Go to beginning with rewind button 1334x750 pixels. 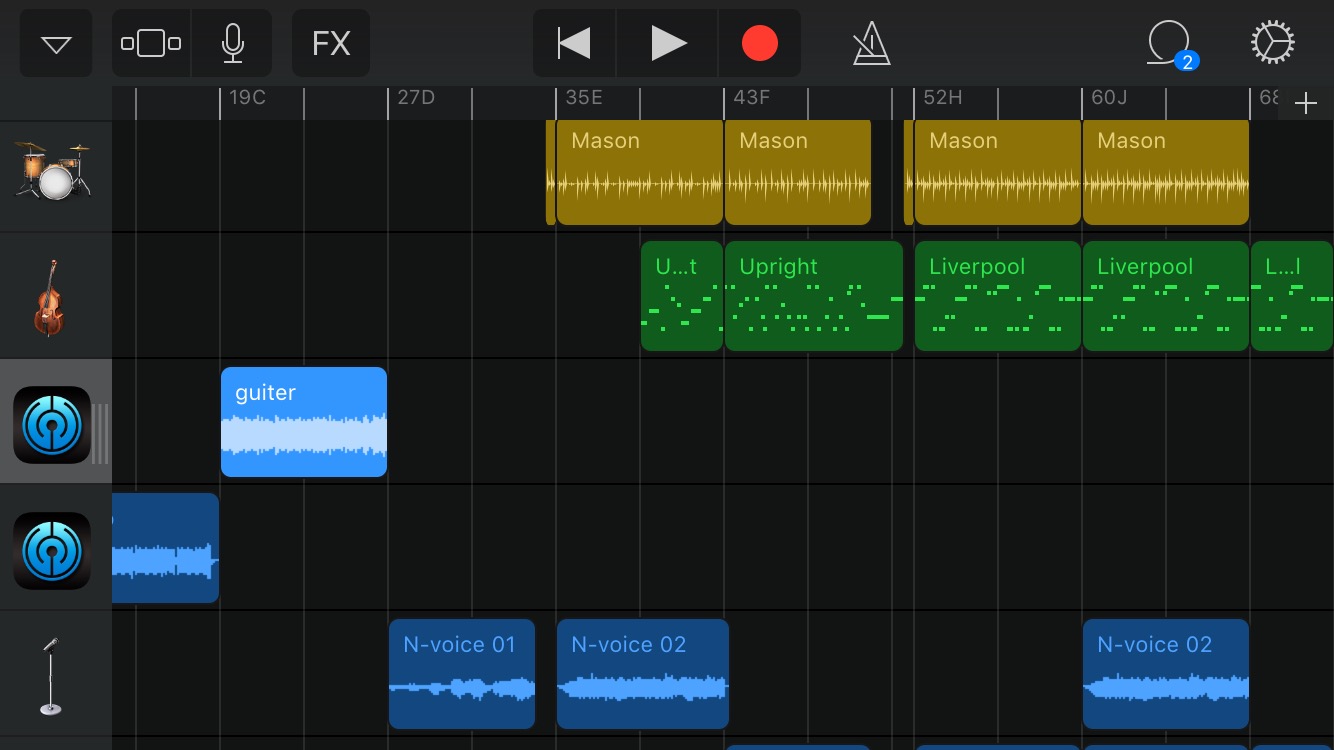tap(574, 44)
